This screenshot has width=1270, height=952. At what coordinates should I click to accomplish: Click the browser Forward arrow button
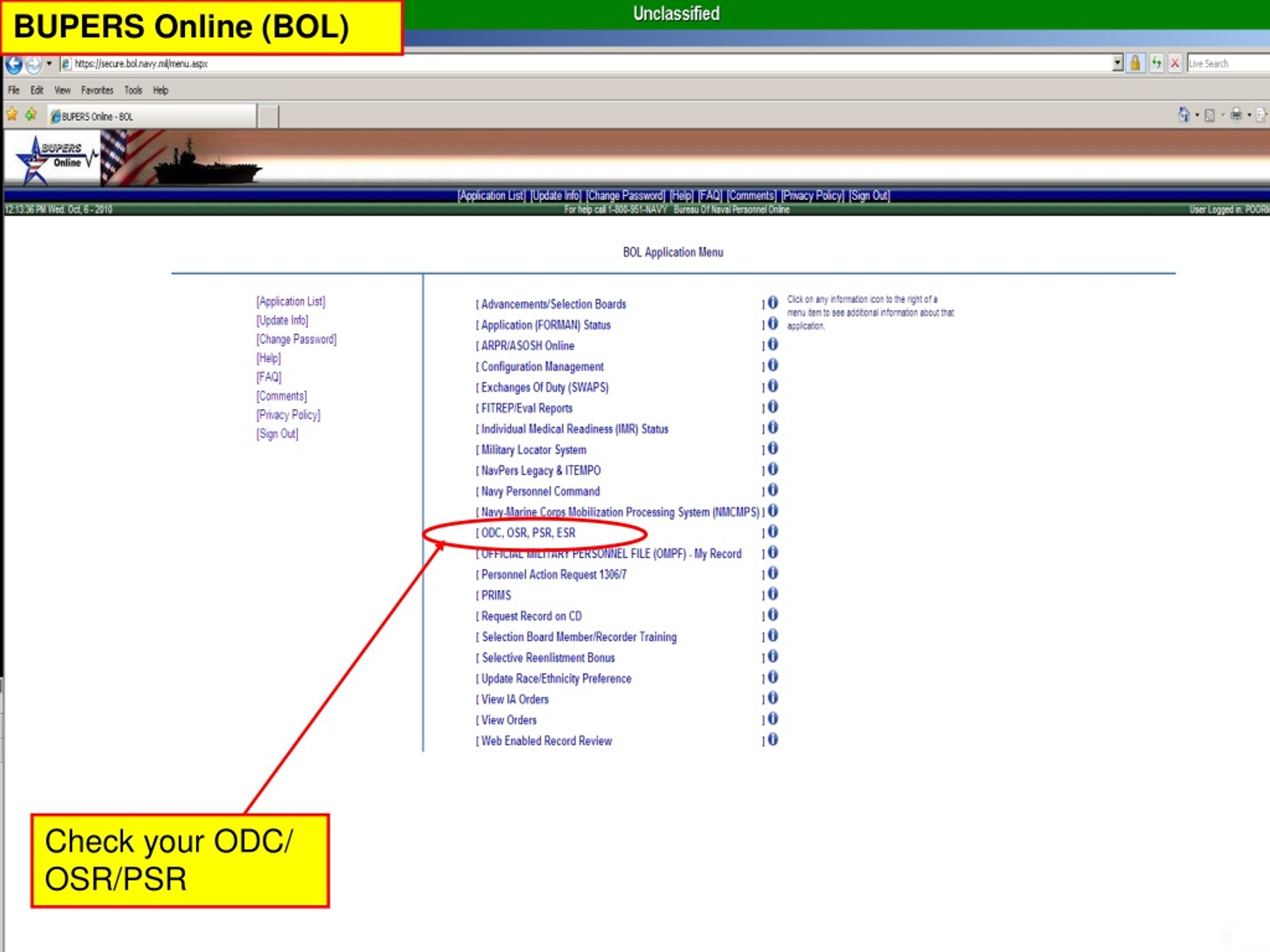34,64
